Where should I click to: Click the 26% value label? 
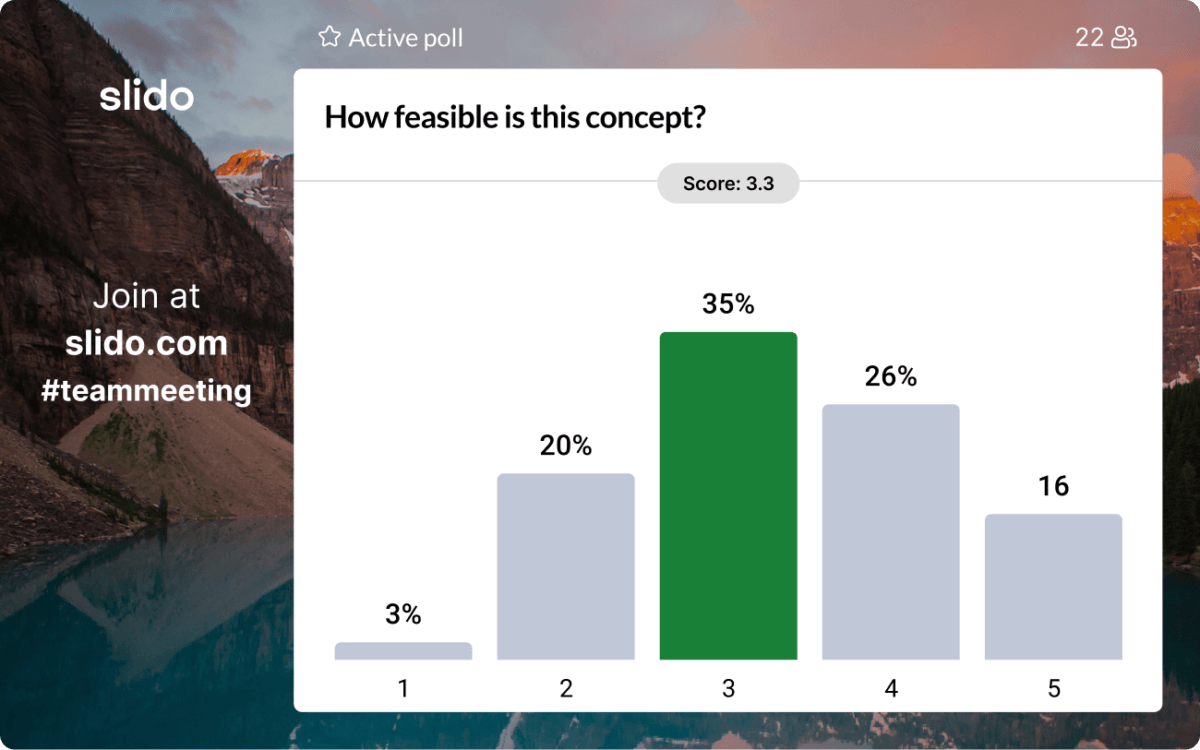coord(891,377)
